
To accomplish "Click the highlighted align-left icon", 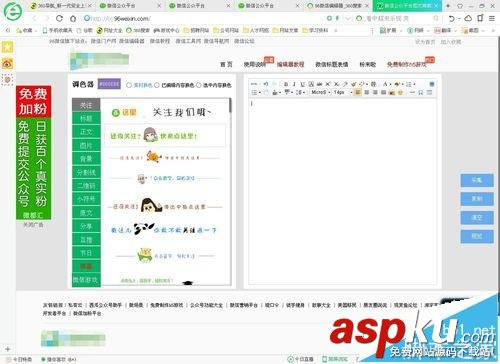I will pyautogui.click(x=358, y=92).
